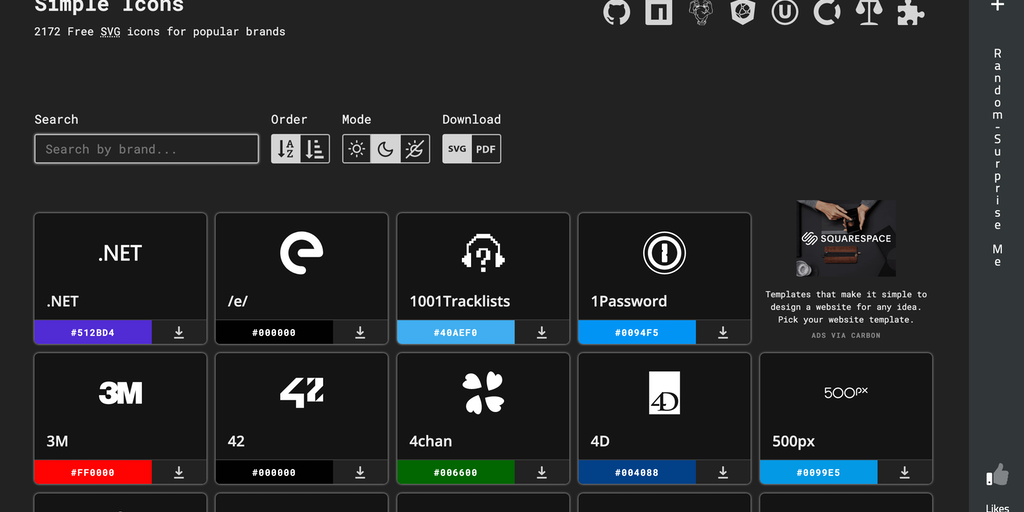The width and height of the screenshot is (1024, 512).
Task: Select system default color mode
Action: [415, 149]
